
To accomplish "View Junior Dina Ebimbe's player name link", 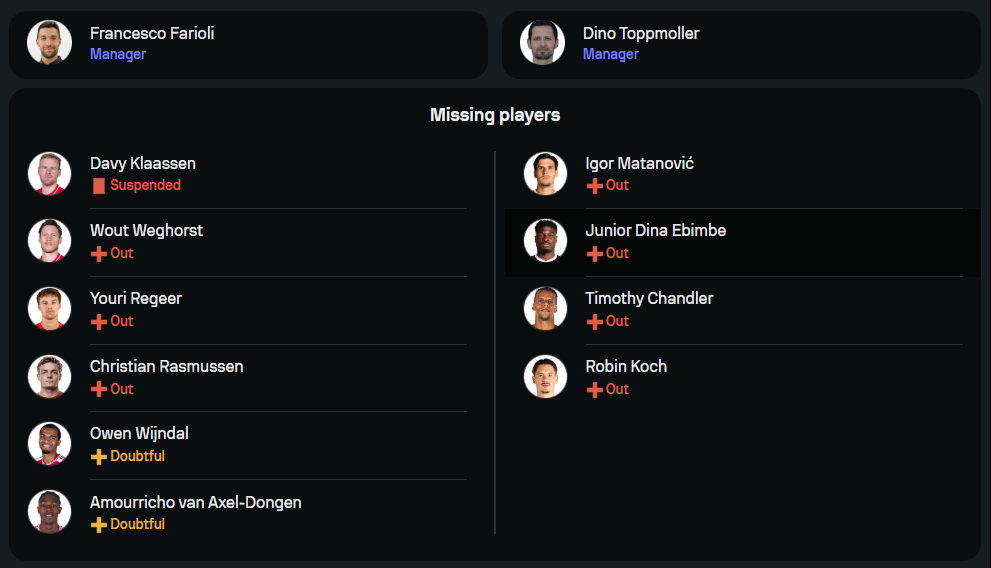I will tap(655, 230).
